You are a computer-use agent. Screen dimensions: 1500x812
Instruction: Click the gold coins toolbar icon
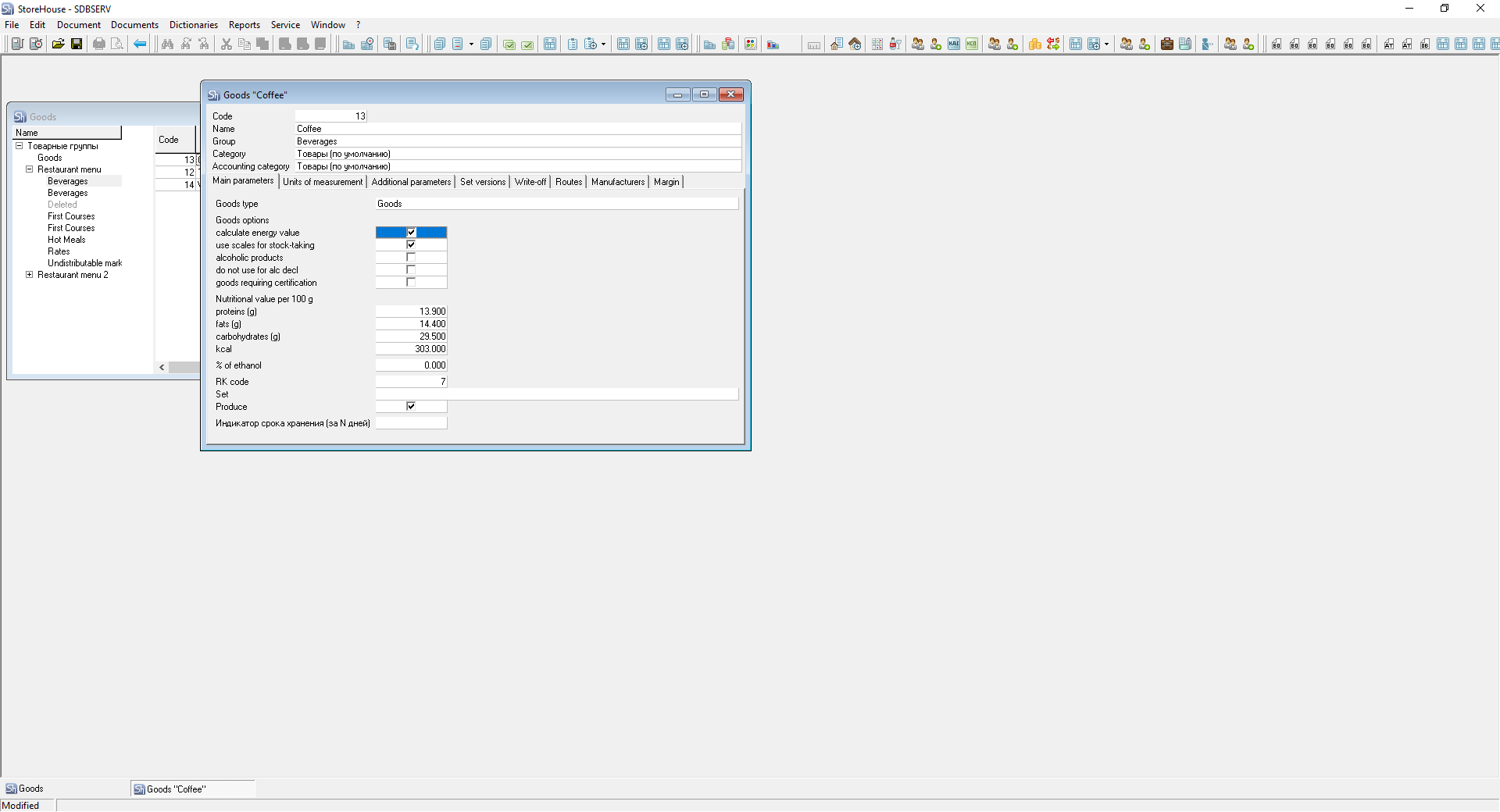pyautogui.click(x=1034, y=45)
